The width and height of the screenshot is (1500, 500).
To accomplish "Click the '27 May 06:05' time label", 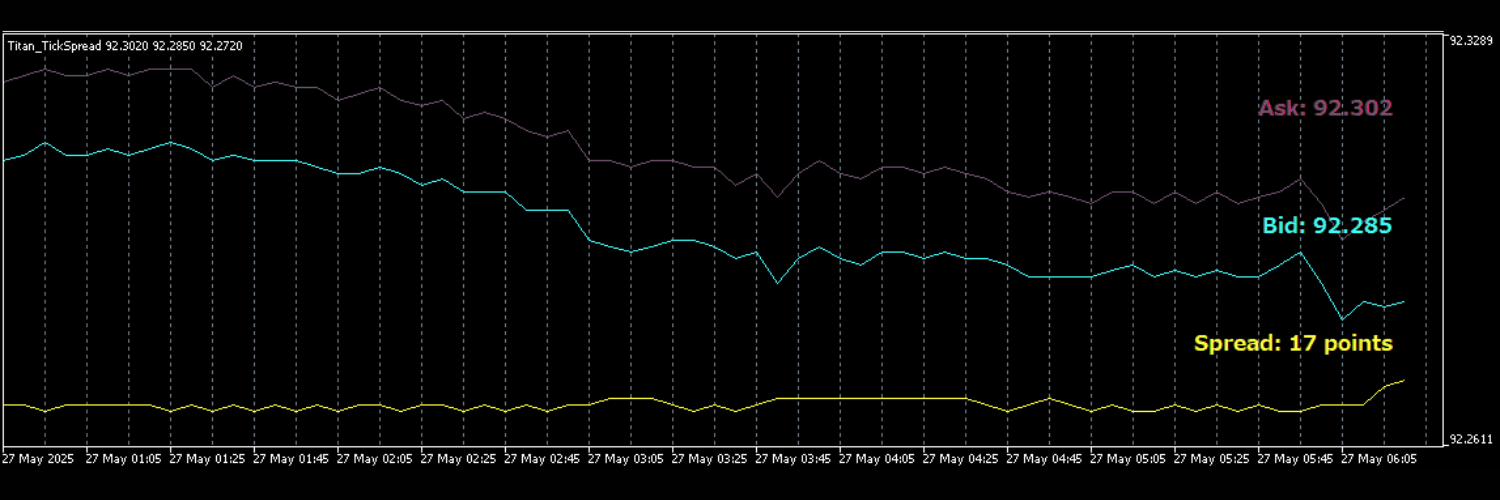I will (x=1381, y=459).
